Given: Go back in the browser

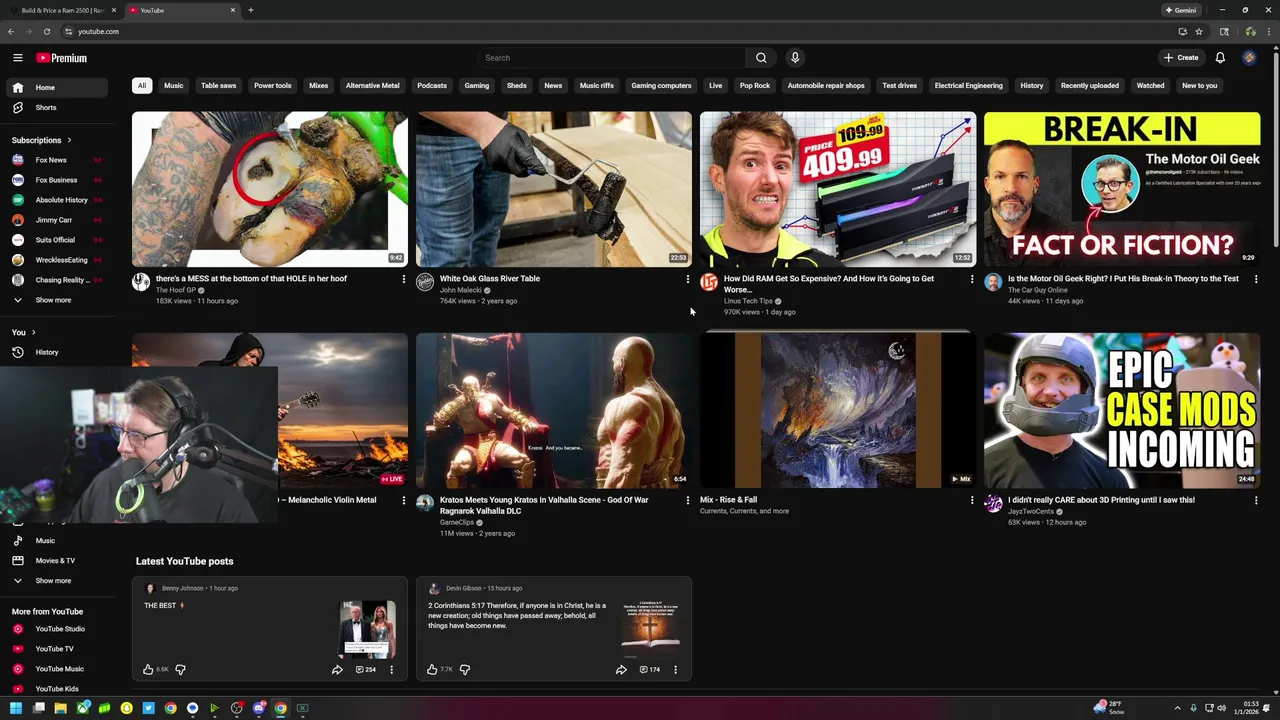Looking at the screenshot, I should coord(11,31).
